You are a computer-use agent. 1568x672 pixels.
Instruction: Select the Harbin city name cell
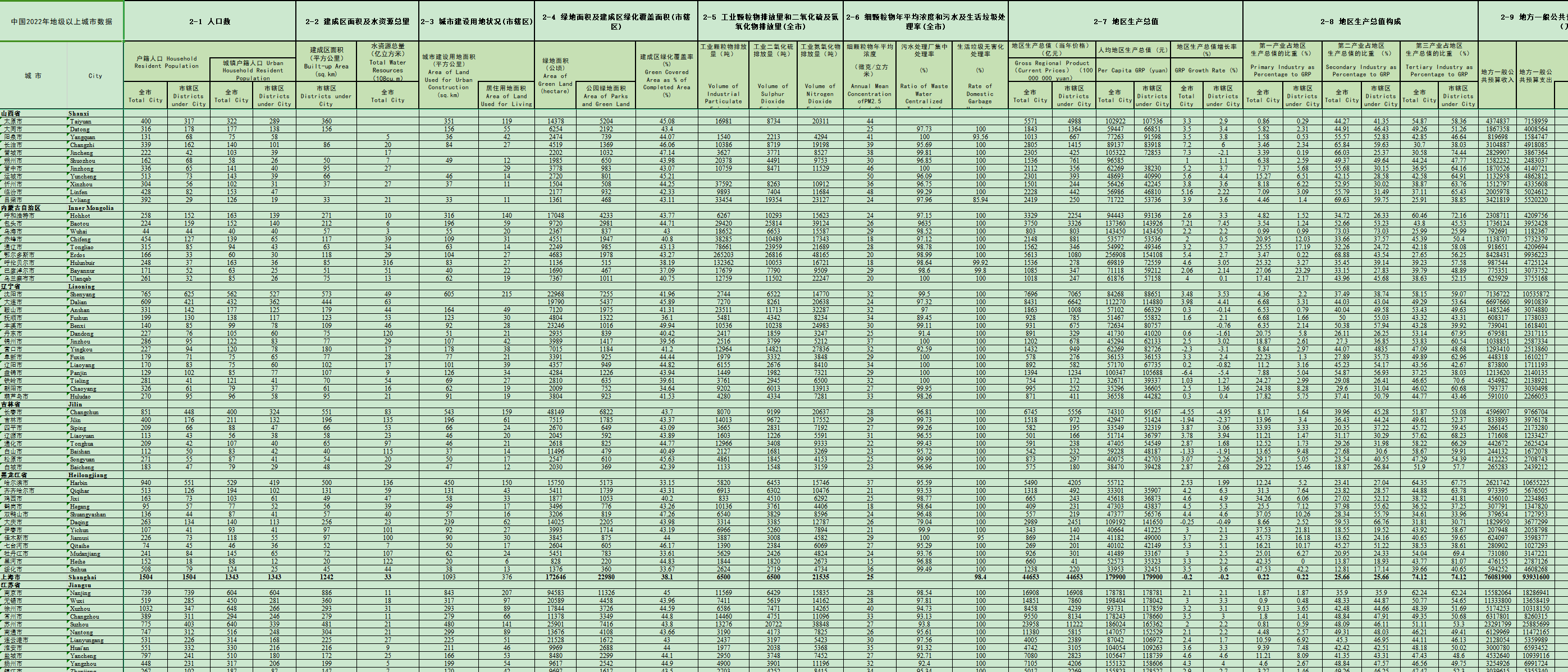(79, 483)
